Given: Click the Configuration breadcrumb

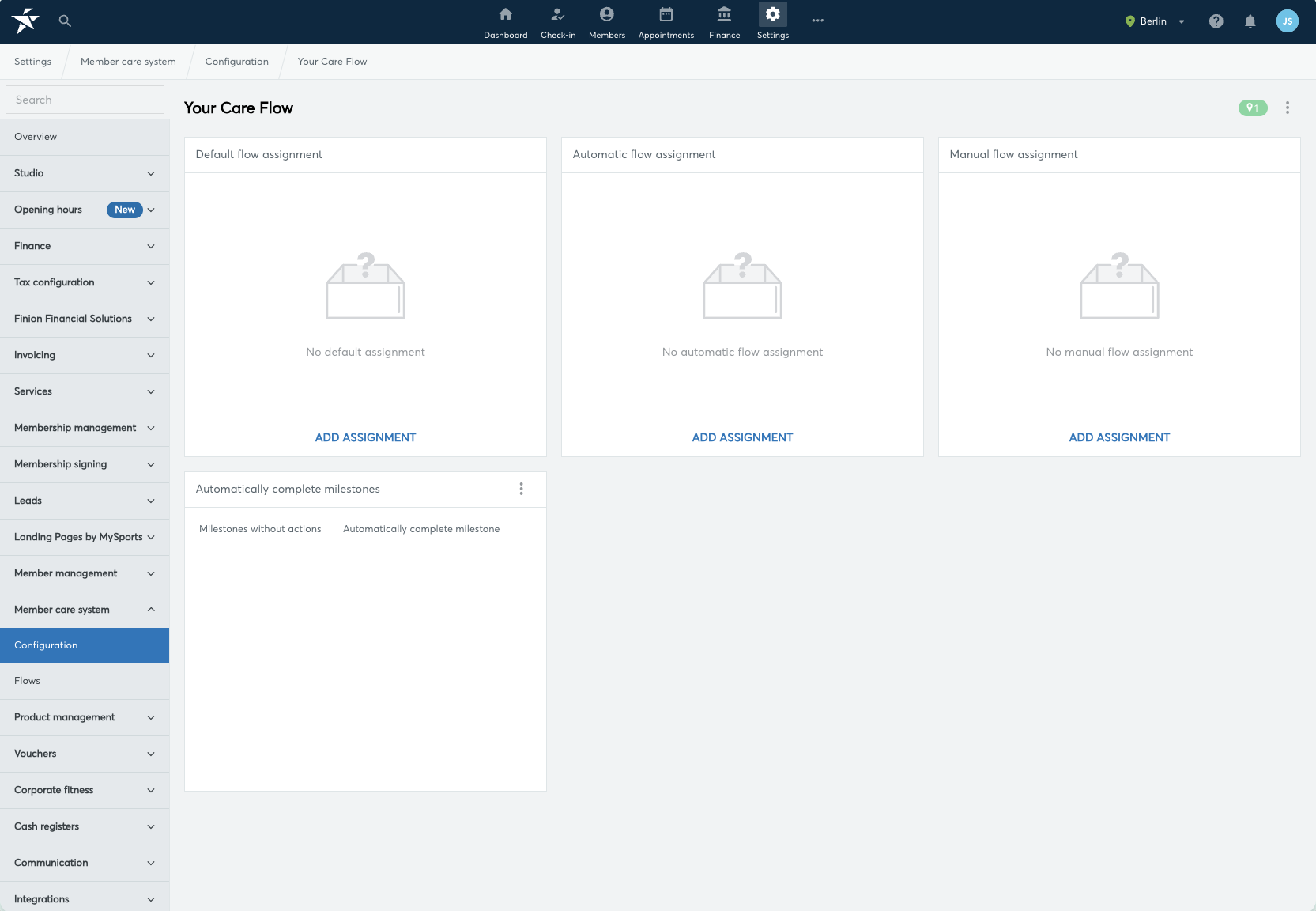Looking at the screenshot, I should pyautogui.click(x=237, y=62).
